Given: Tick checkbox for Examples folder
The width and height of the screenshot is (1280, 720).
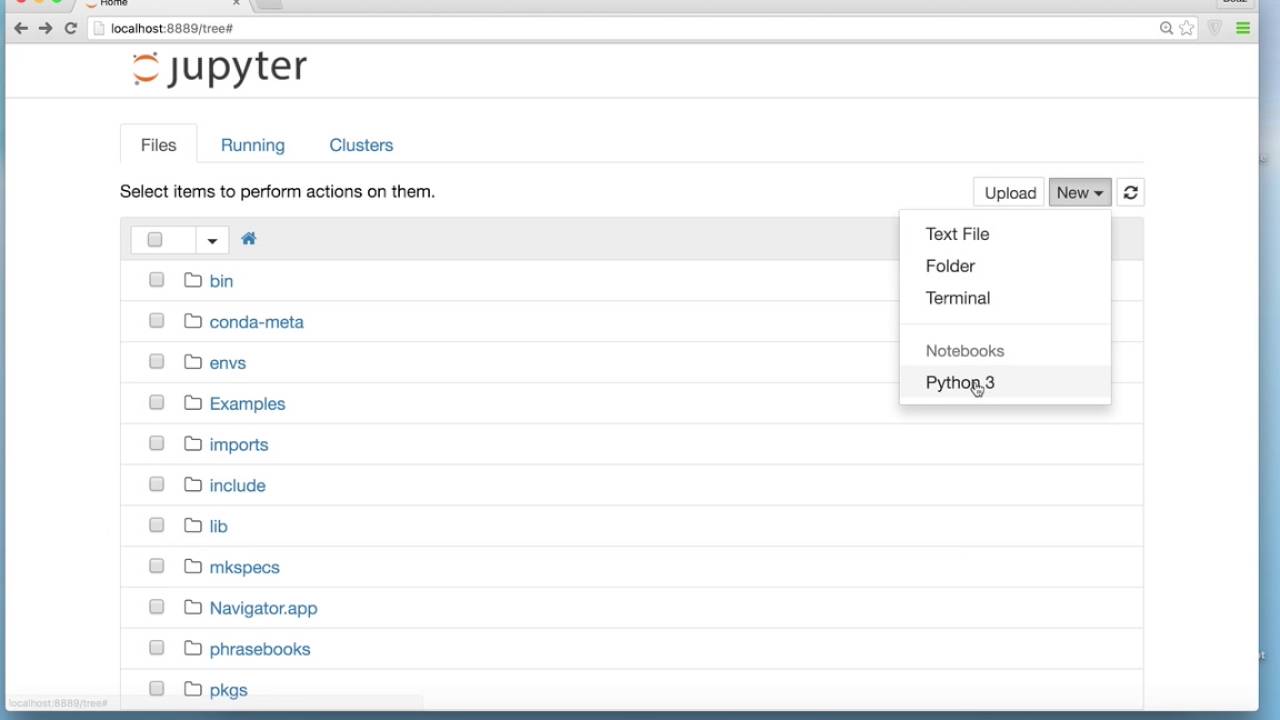Looking at the screenshot, I should pos(157,403).
